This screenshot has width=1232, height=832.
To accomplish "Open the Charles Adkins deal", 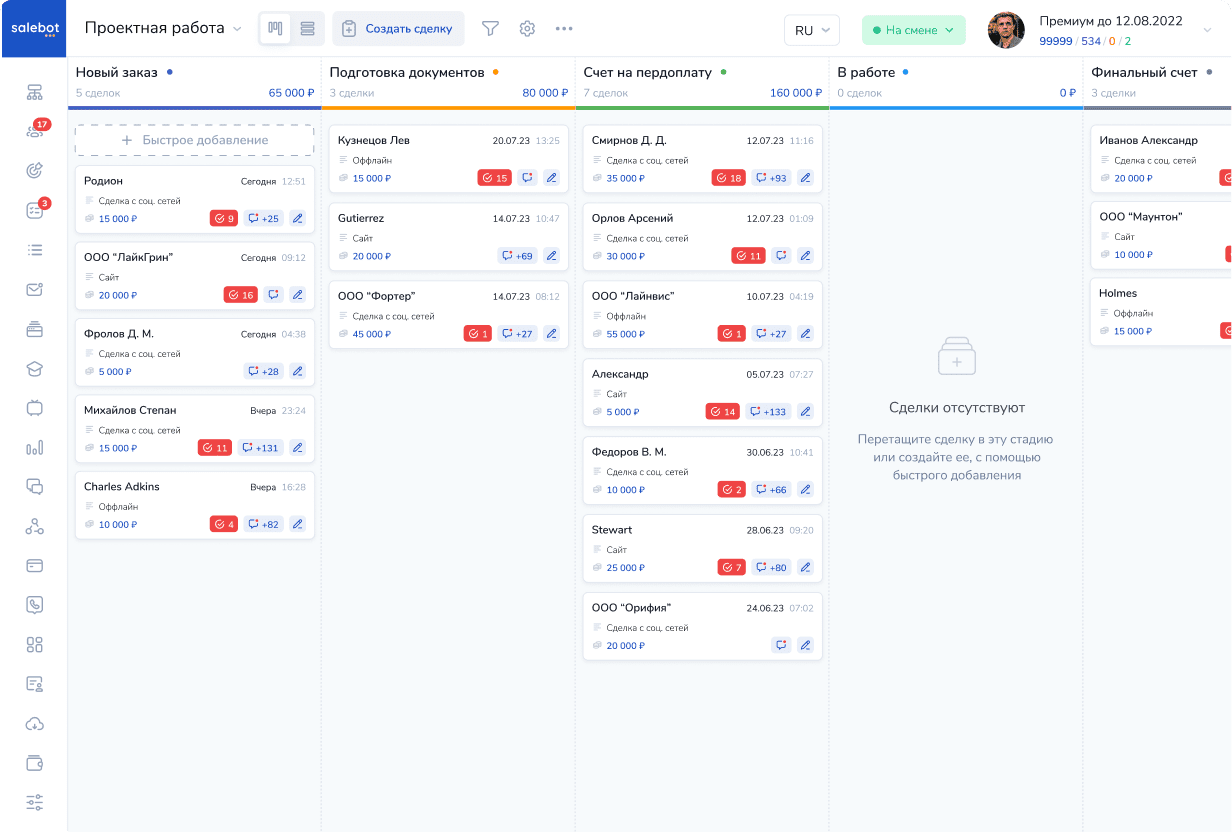I will coord(195,505).
